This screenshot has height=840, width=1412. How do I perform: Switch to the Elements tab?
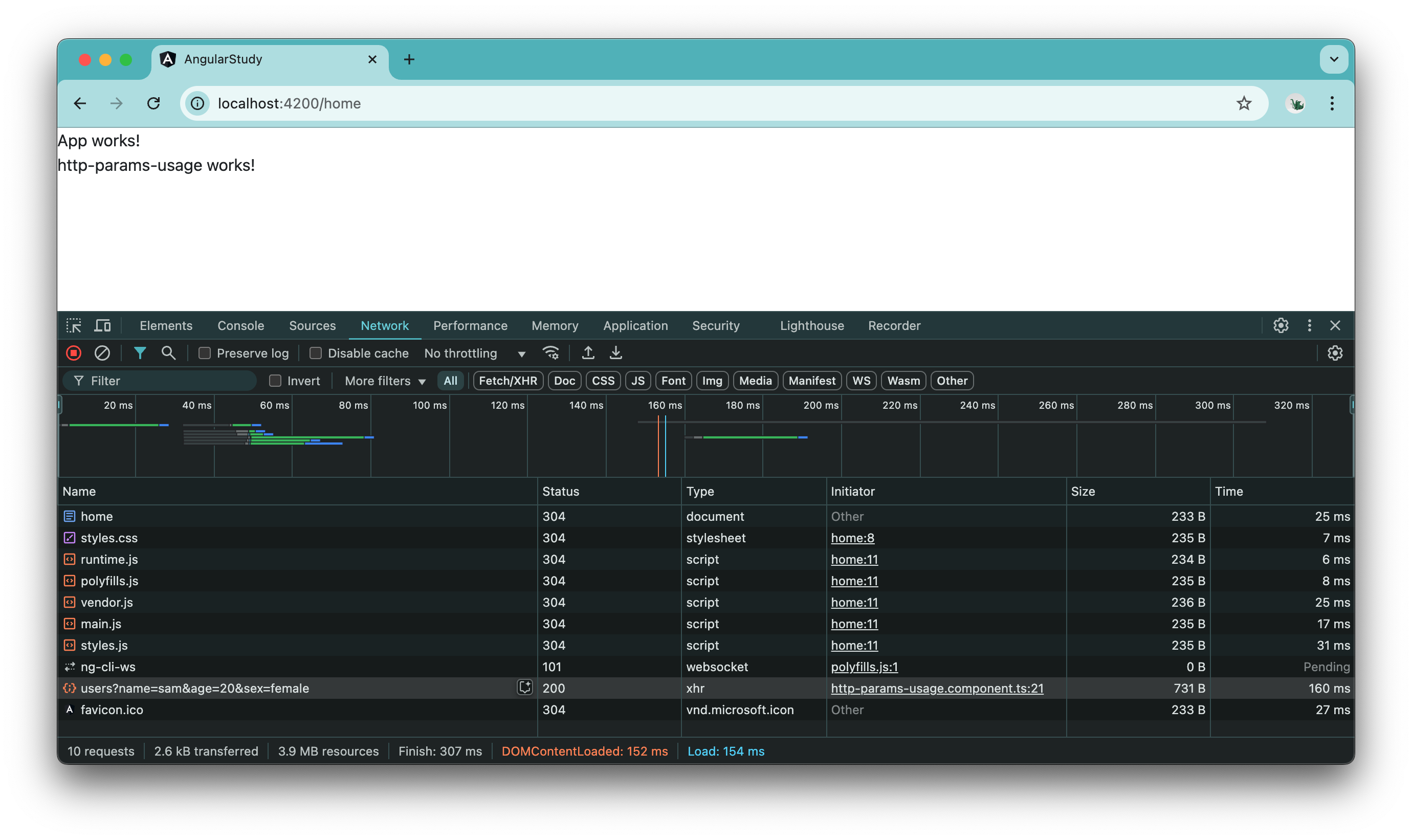coord(166,325)
